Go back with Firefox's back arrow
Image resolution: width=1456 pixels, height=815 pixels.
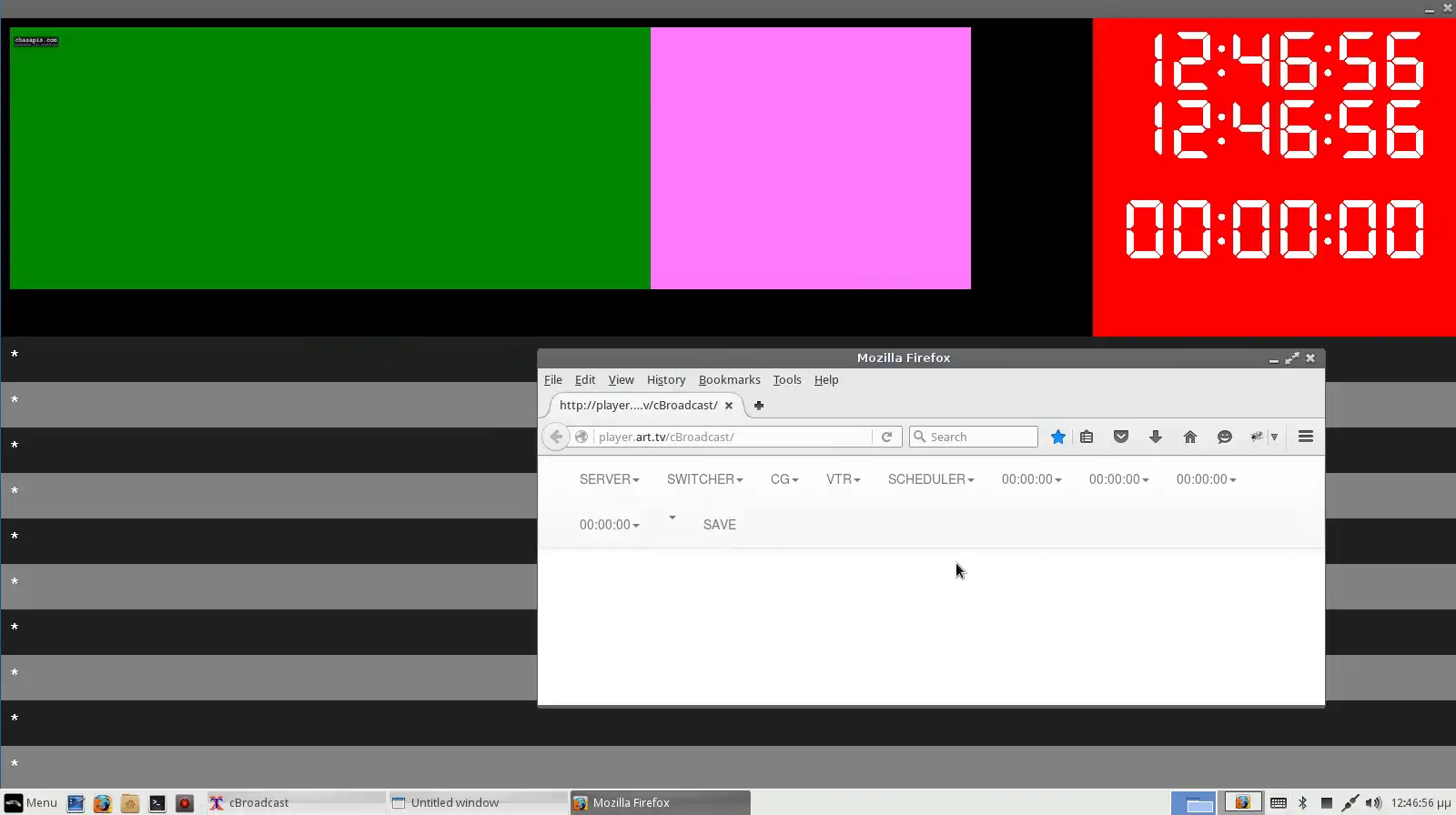(556, 437)
